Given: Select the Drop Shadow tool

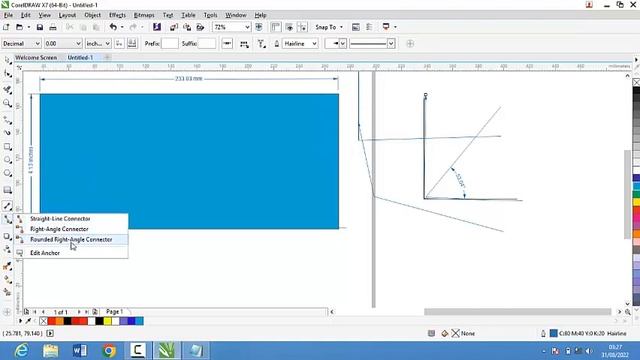Looking at the screenshot, I should coord(7,236).
